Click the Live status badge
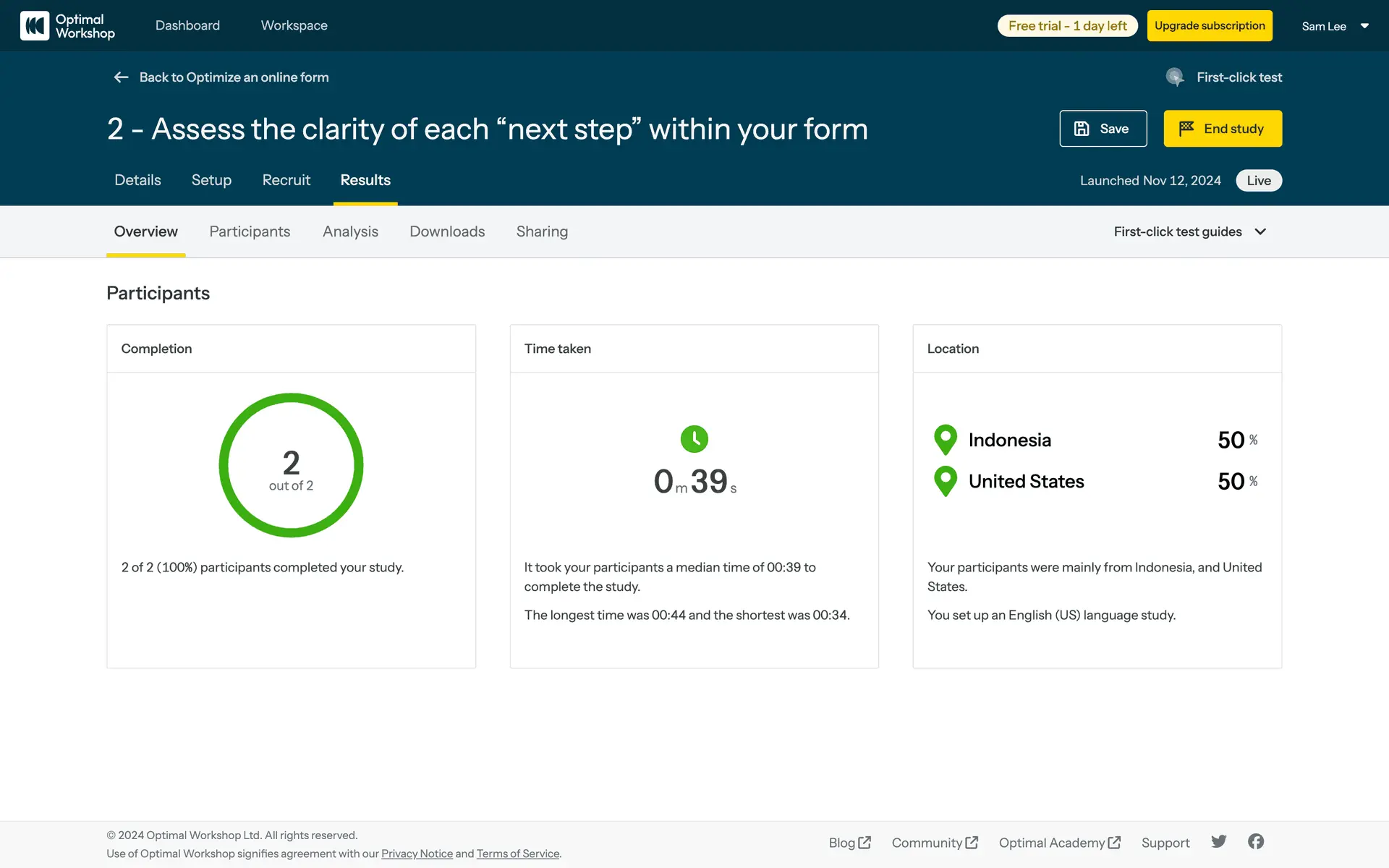 1258,180
